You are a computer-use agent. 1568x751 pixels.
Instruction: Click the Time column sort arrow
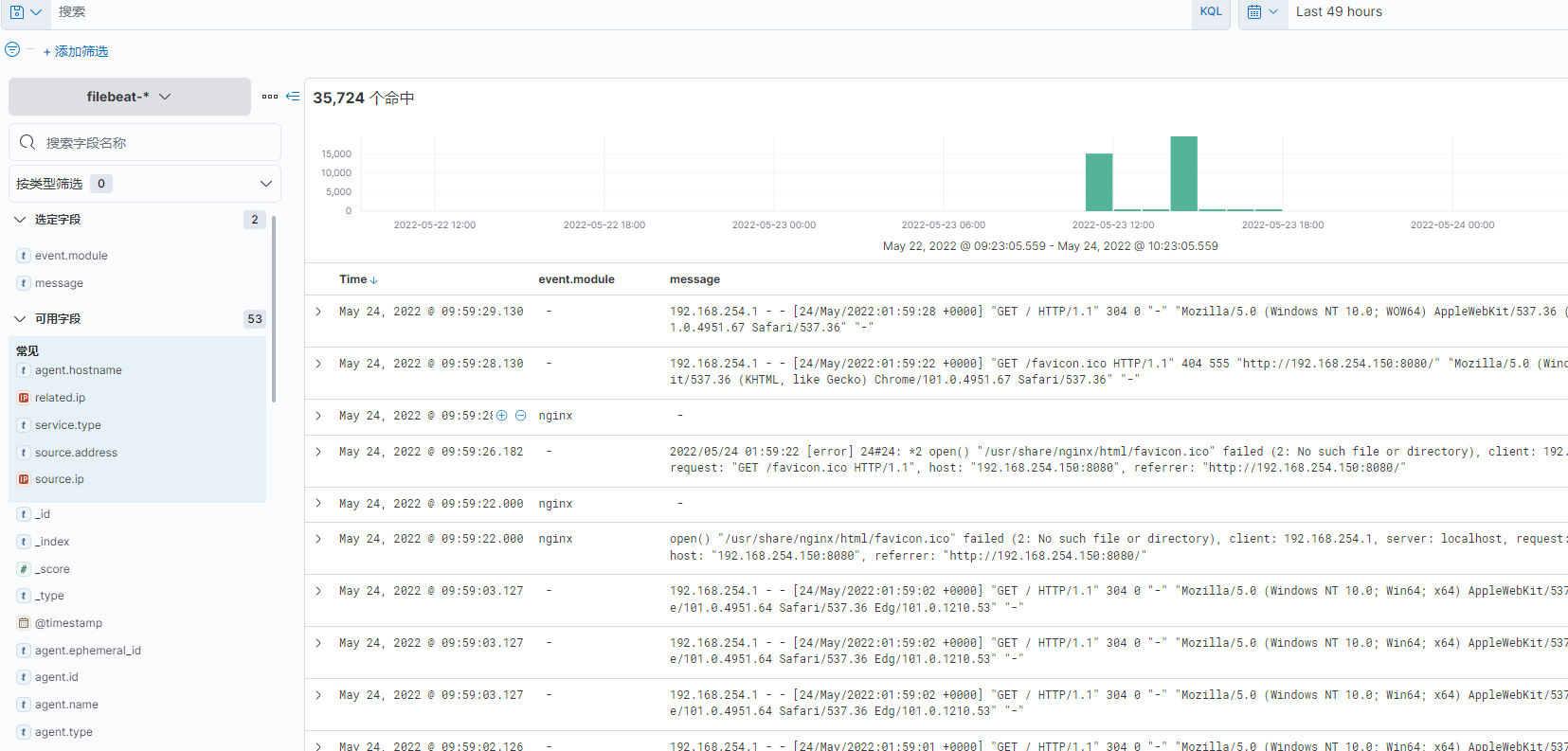coord(374,280)
